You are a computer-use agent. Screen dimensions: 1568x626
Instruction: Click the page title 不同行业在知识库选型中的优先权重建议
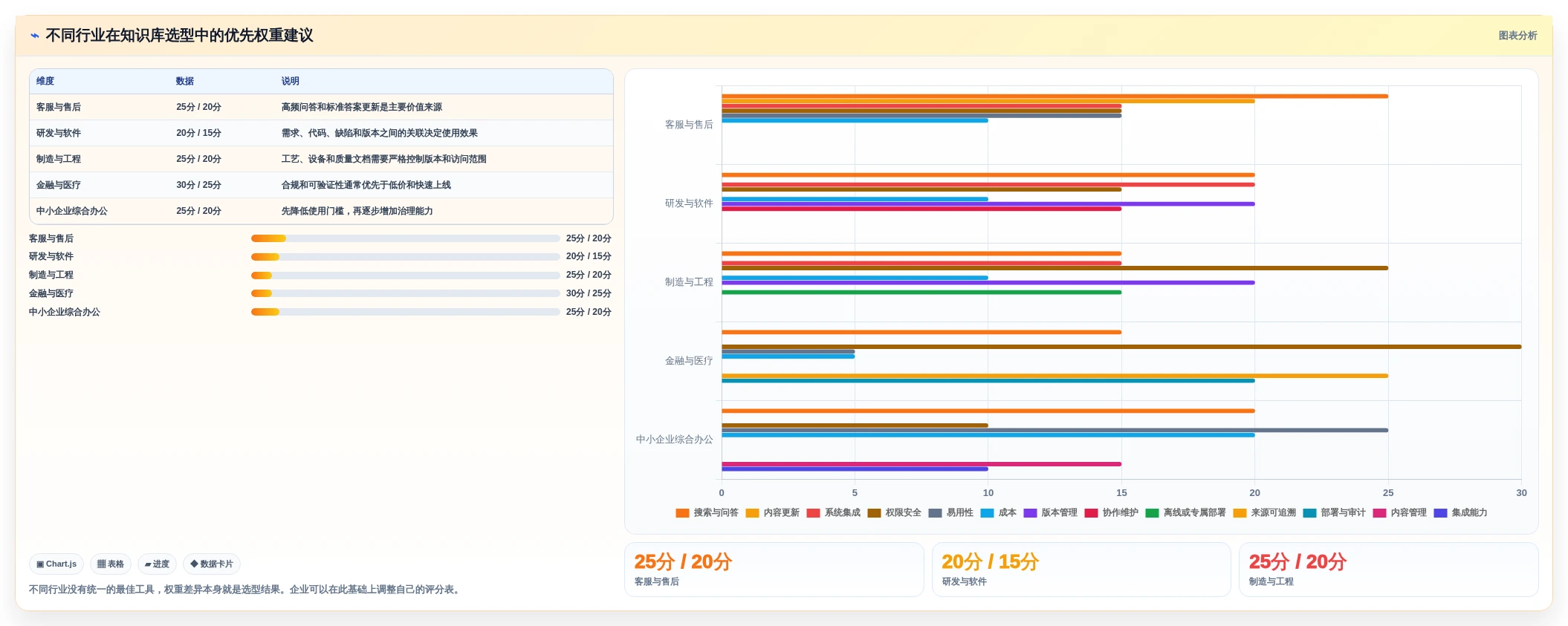[179, 36]
